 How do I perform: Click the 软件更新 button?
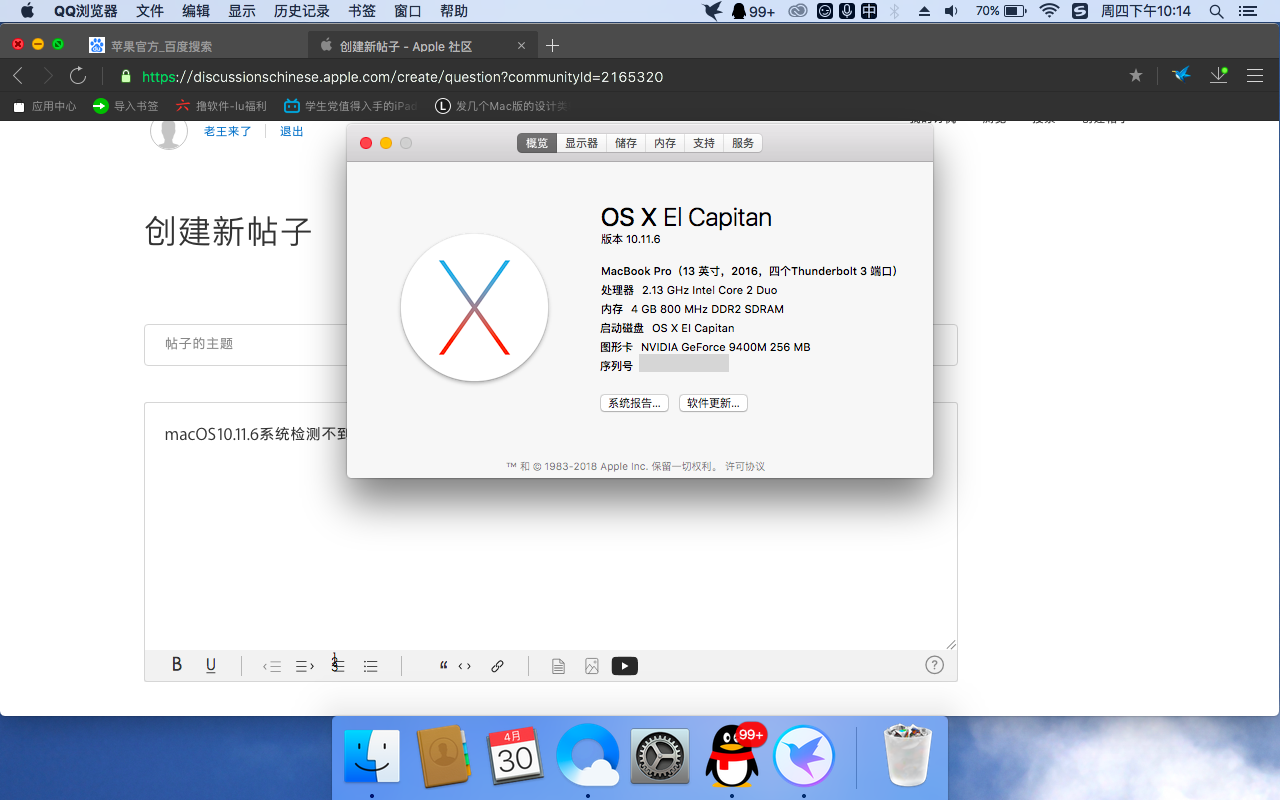pos(713,403)
